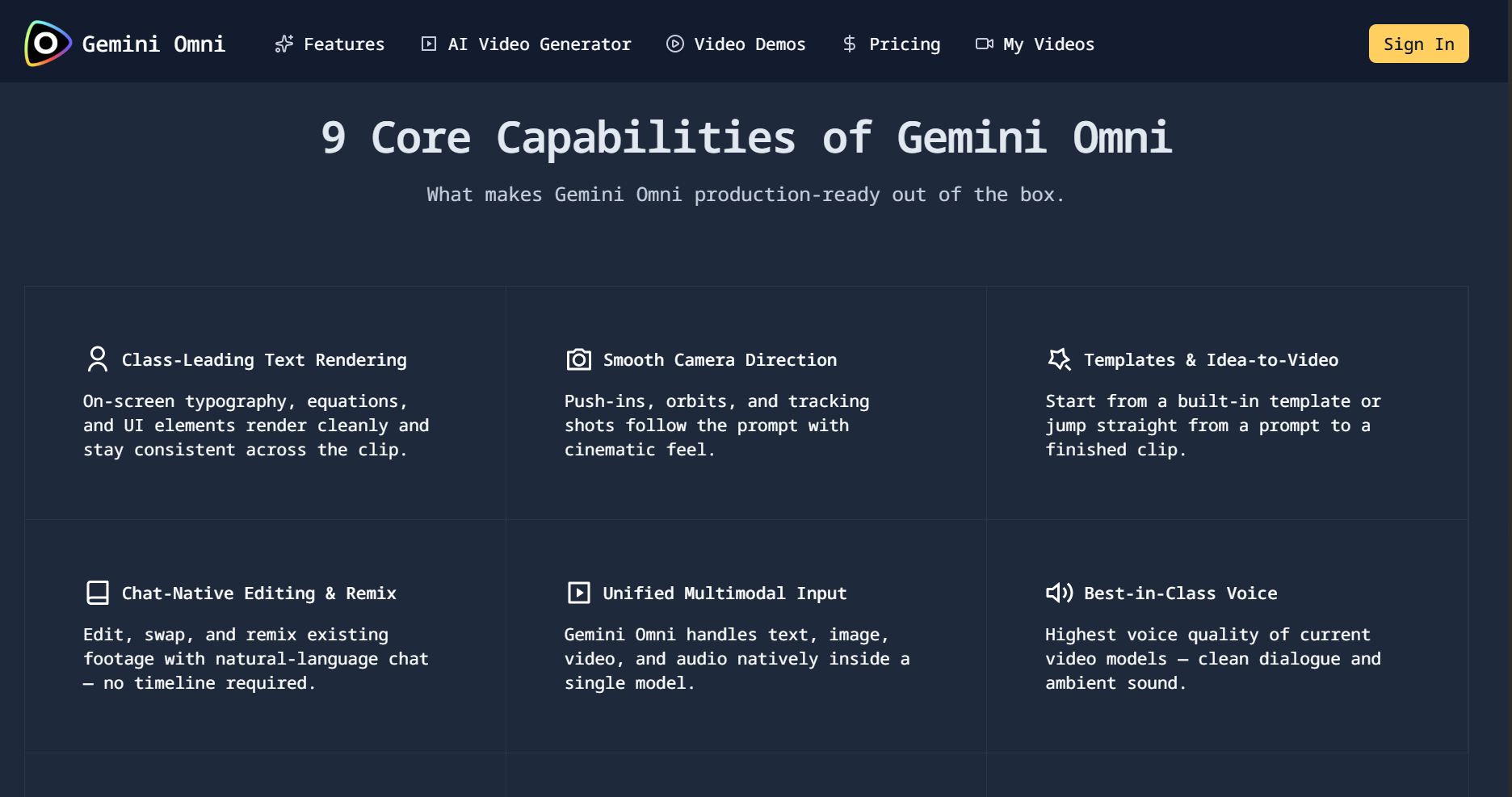Select the 'Smooth Camera Direction' title
This screenshot has height=797, width=1512.
click(x=720, y=360)
